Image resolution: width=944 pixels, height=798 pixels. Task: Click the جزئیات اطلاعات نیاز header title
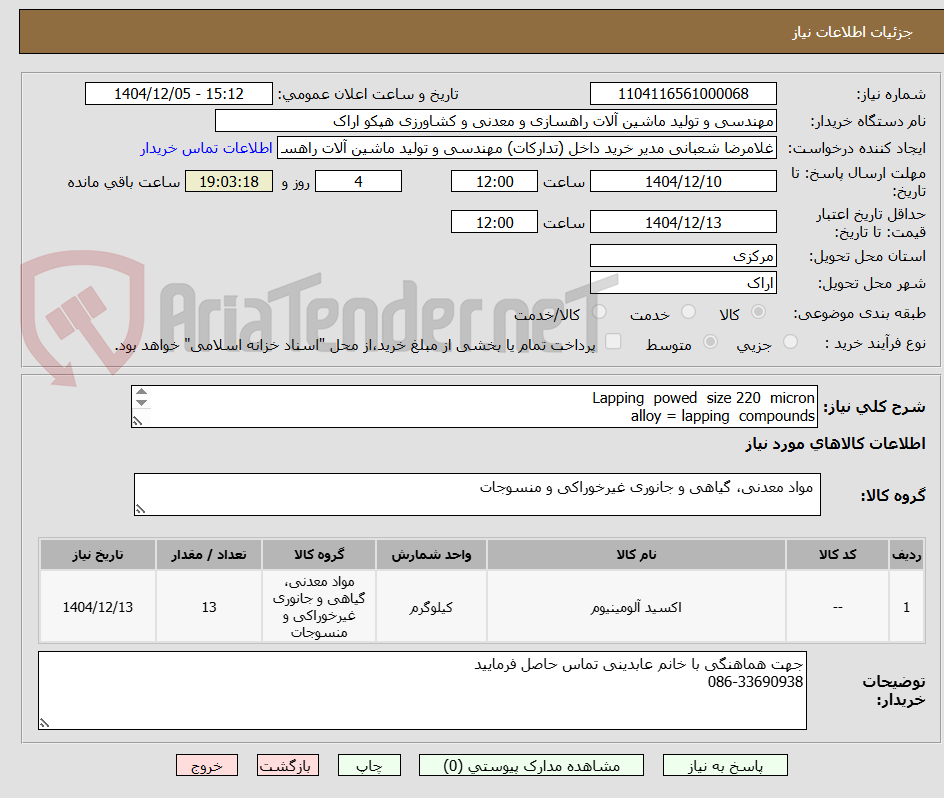coord(852,32)
